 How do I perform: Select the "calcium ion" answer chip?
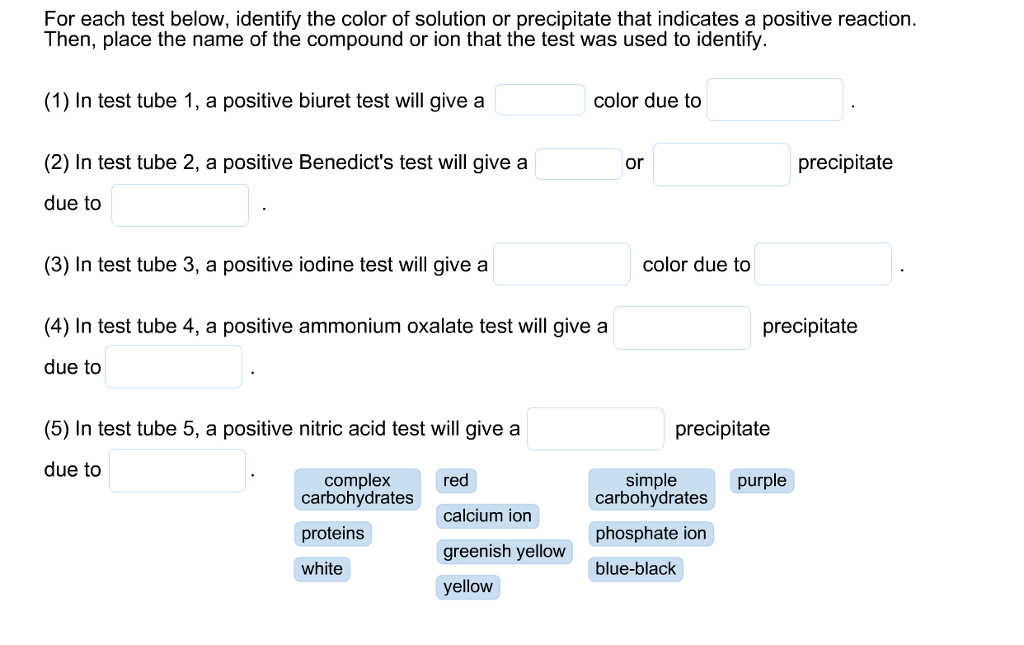pyautogui.click(x=487, y=516)
